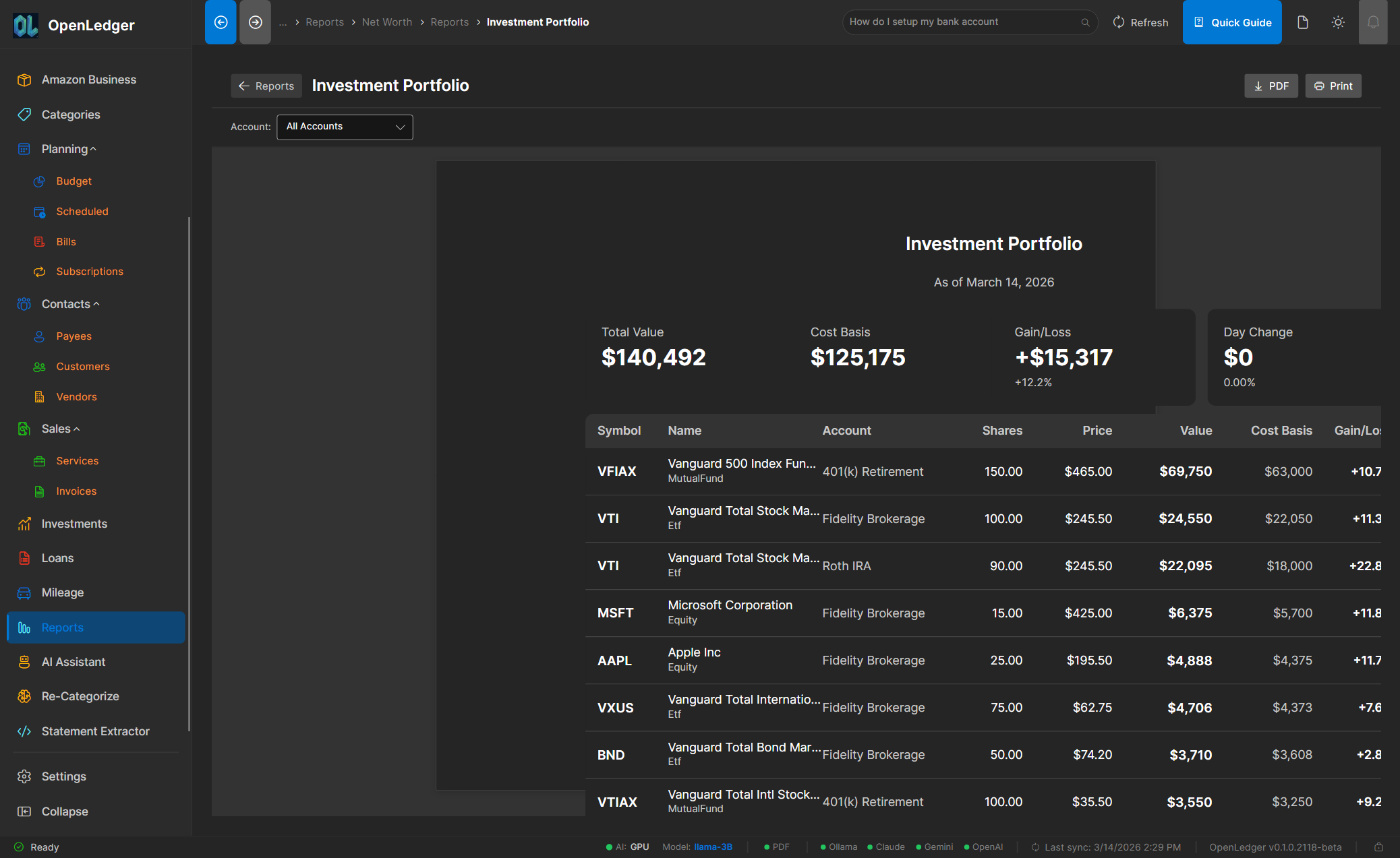Click the Refresh sync icon
This screenshot has width=1400, height=858.
[1117, 22]
